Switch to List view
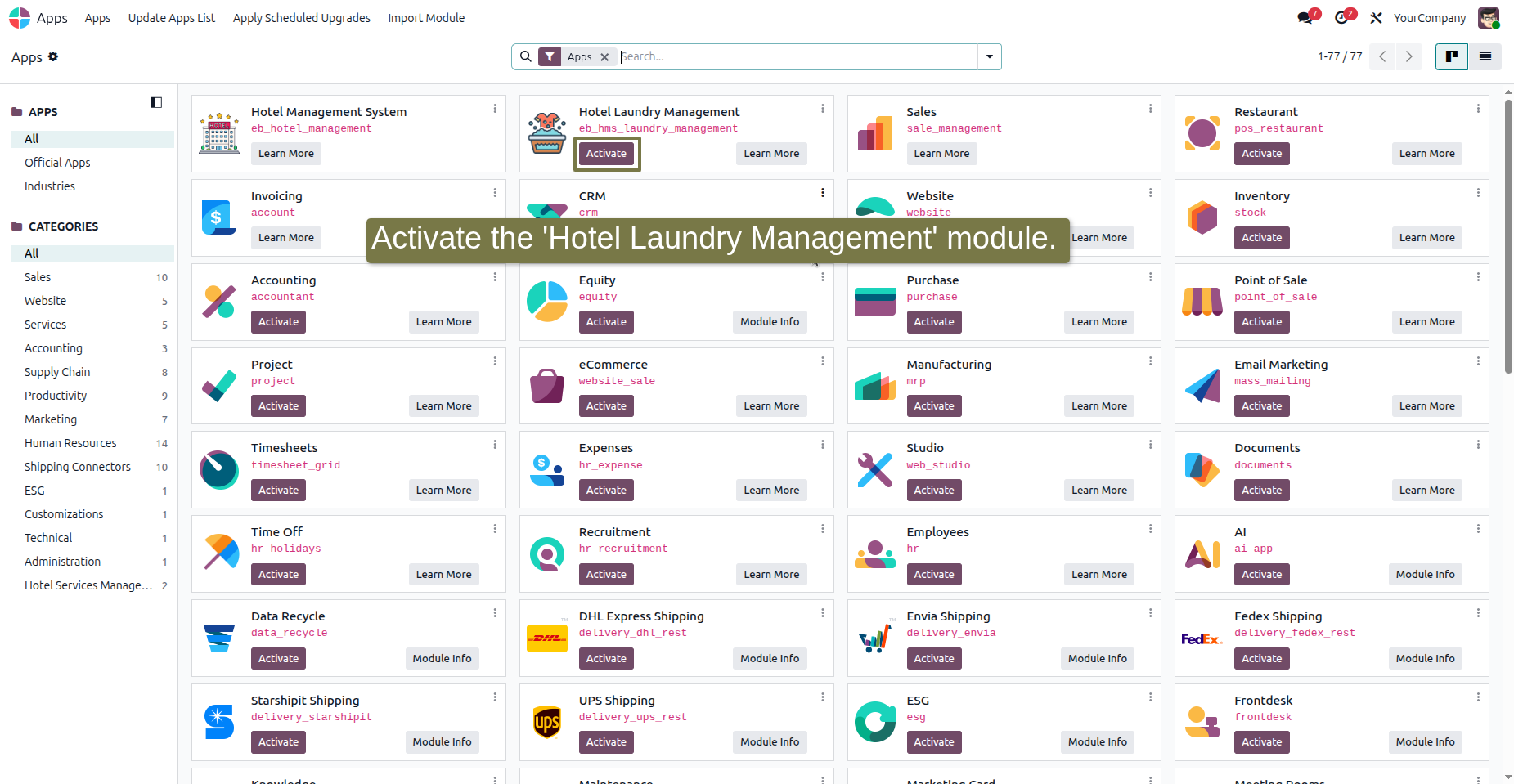Viewport: 1514px width, 784px height. click(1485, 56)
